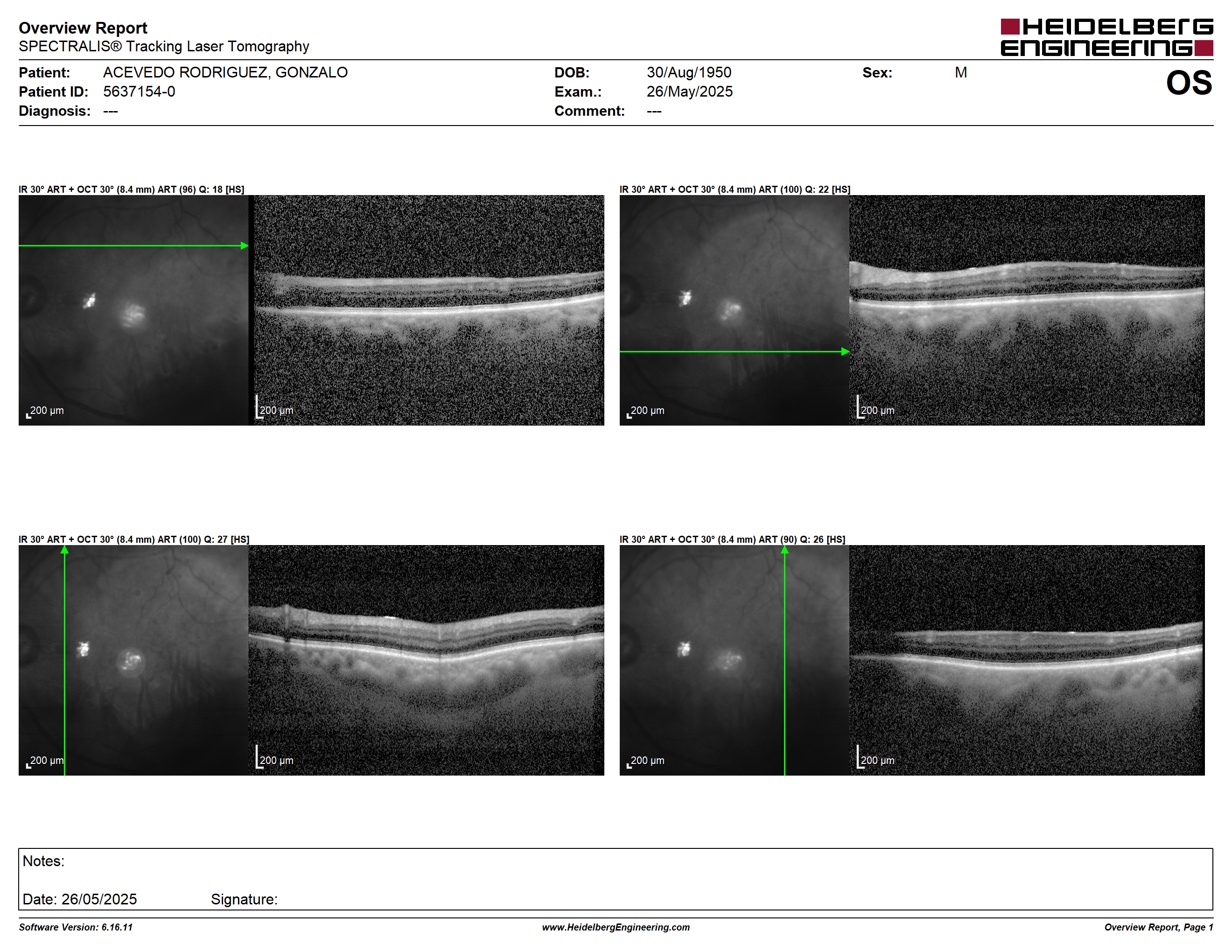Click the OS eye indicator
The image size is (1232, 952).
[x=1189, y=83]
